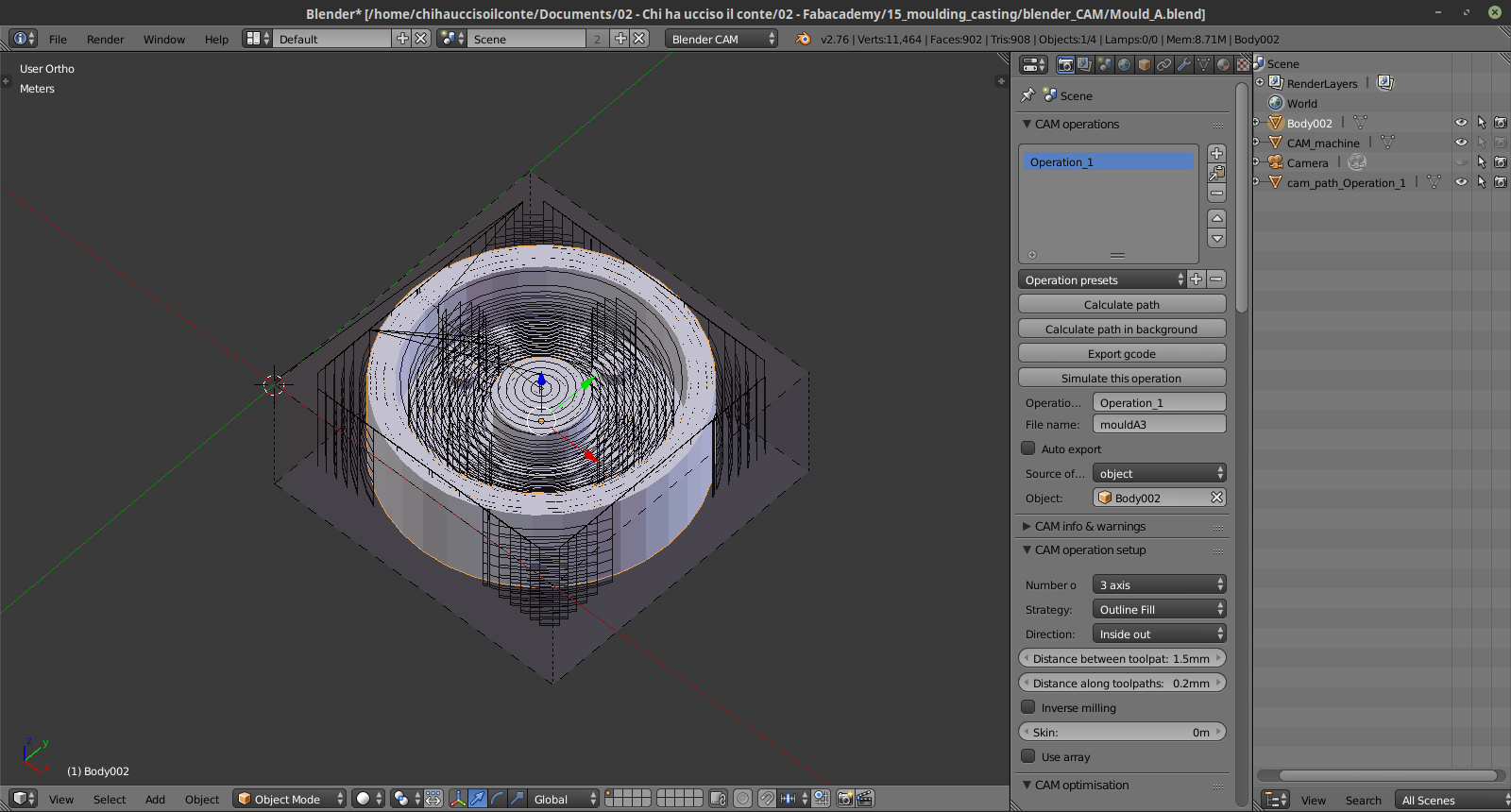Enable Inverse milling checkbox
The width and height of the screenshot is (1511, 812).
click(x=1028, y=707)
